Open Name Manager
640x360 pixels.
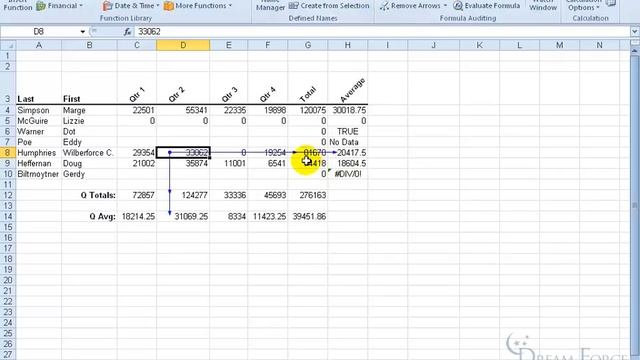[x=270, y=6]
